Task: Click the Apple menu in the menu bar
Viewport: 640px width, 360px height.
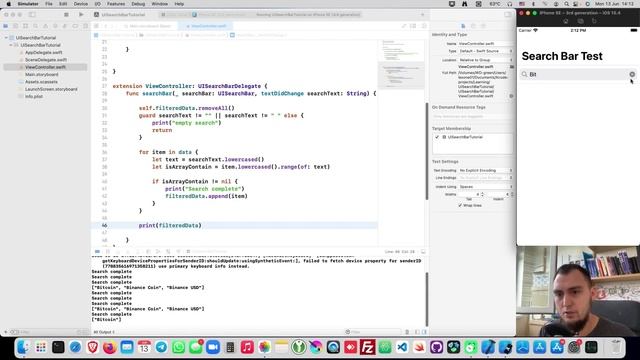Action: tap(8, 4)
